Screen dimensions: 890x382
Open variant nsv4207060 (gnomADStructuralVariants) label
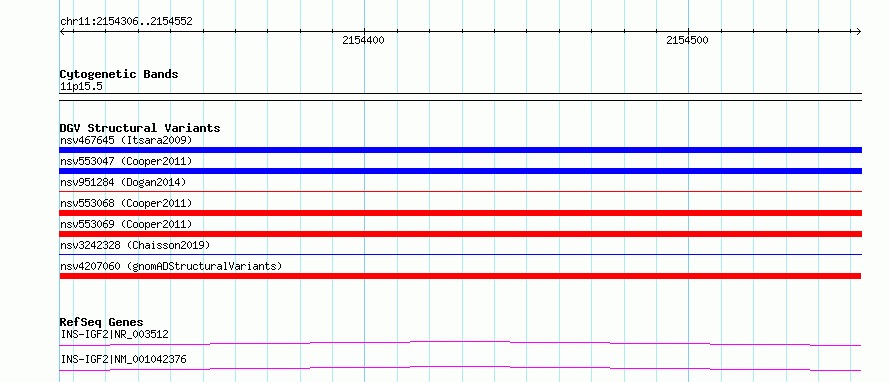171,266
